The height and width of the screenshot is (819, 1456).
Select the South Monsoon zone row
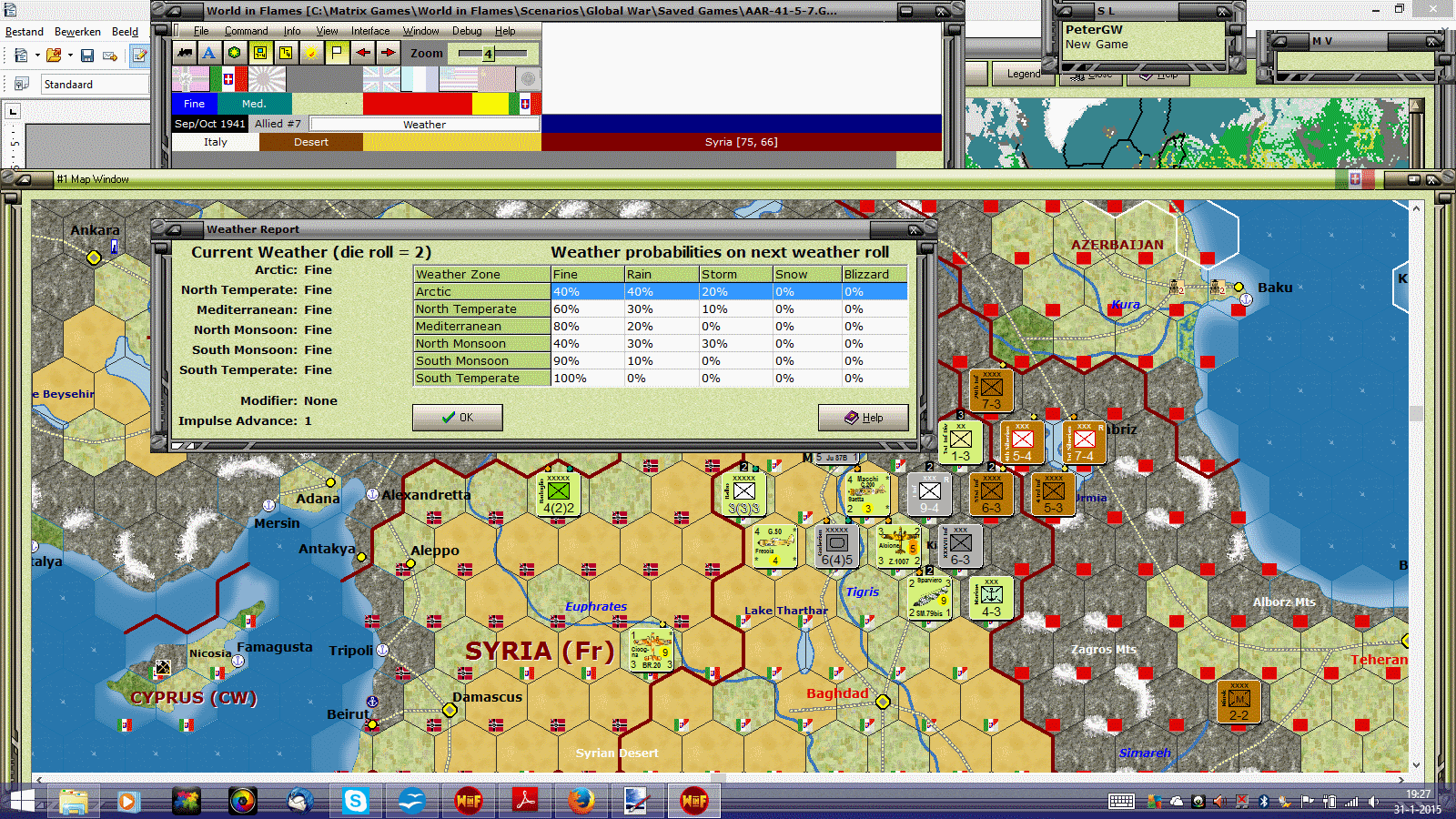pyautogui.click(x=661, y=361)
